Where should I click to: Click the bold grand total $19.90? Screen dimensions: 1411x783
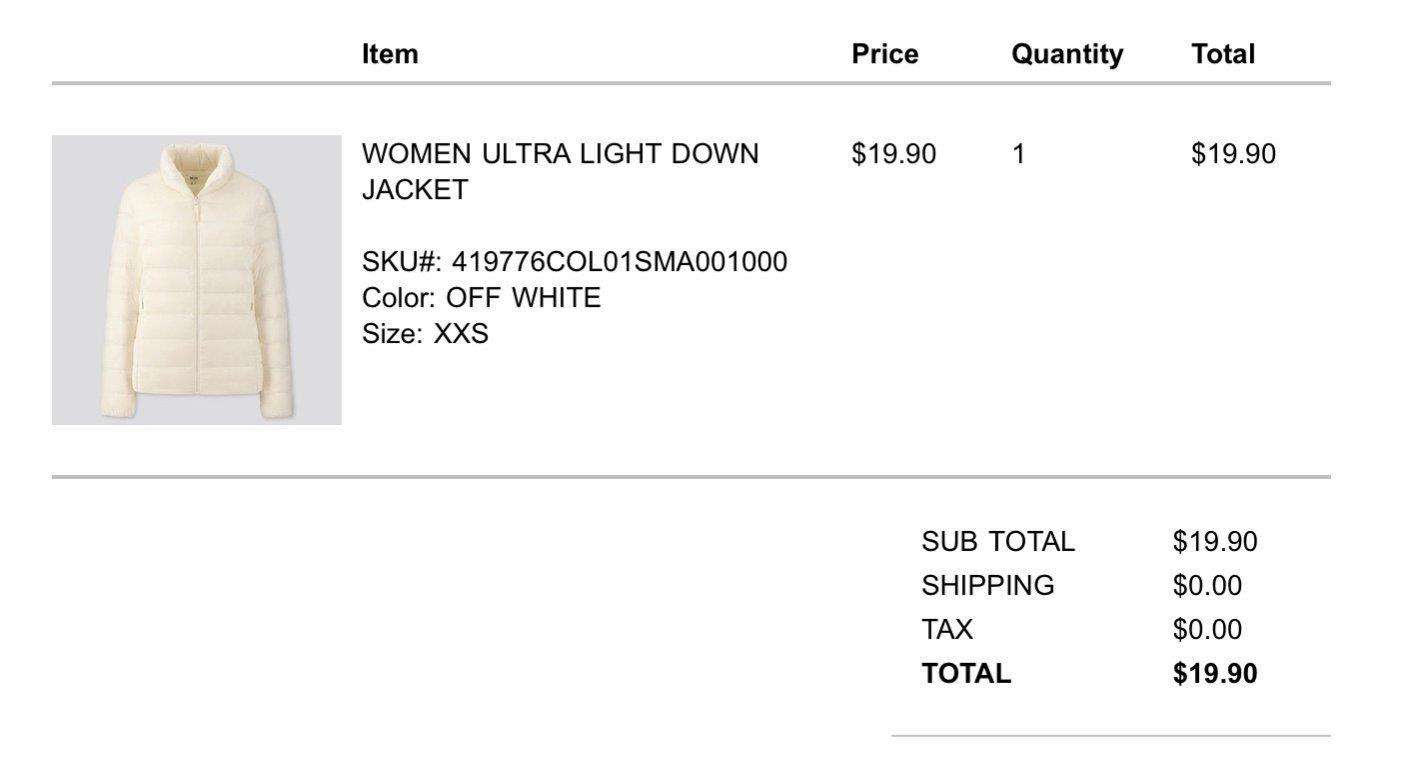tap(1215, 674)
